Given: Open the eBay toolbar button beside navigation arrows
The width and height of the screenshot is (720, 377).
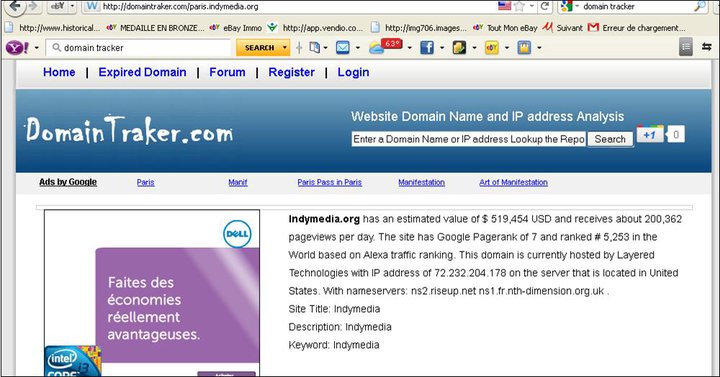Looking at the screenshot, I should (x=58, y=6).
